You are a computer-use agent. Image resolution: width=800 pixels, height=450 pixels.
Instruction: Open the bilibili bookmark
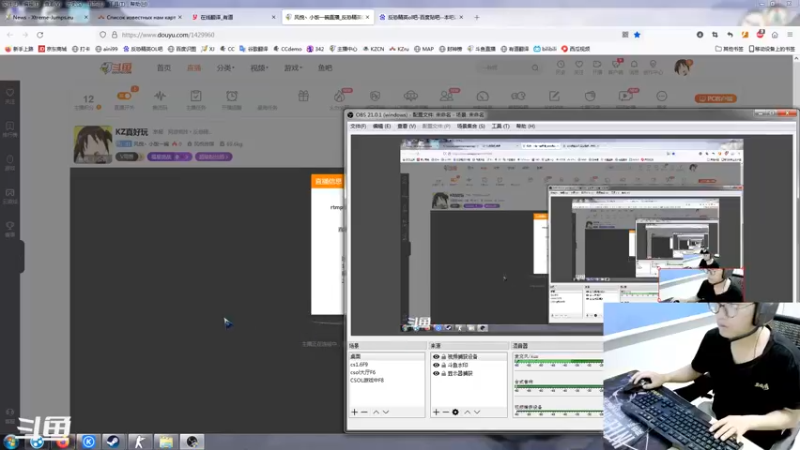point(545,49)
